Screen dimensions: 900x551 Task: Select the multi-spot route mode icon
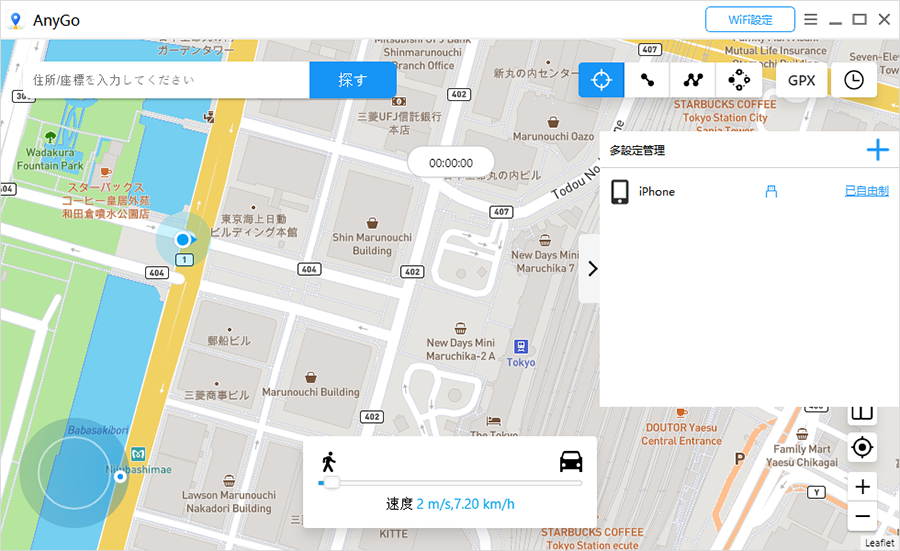(692, 80)
